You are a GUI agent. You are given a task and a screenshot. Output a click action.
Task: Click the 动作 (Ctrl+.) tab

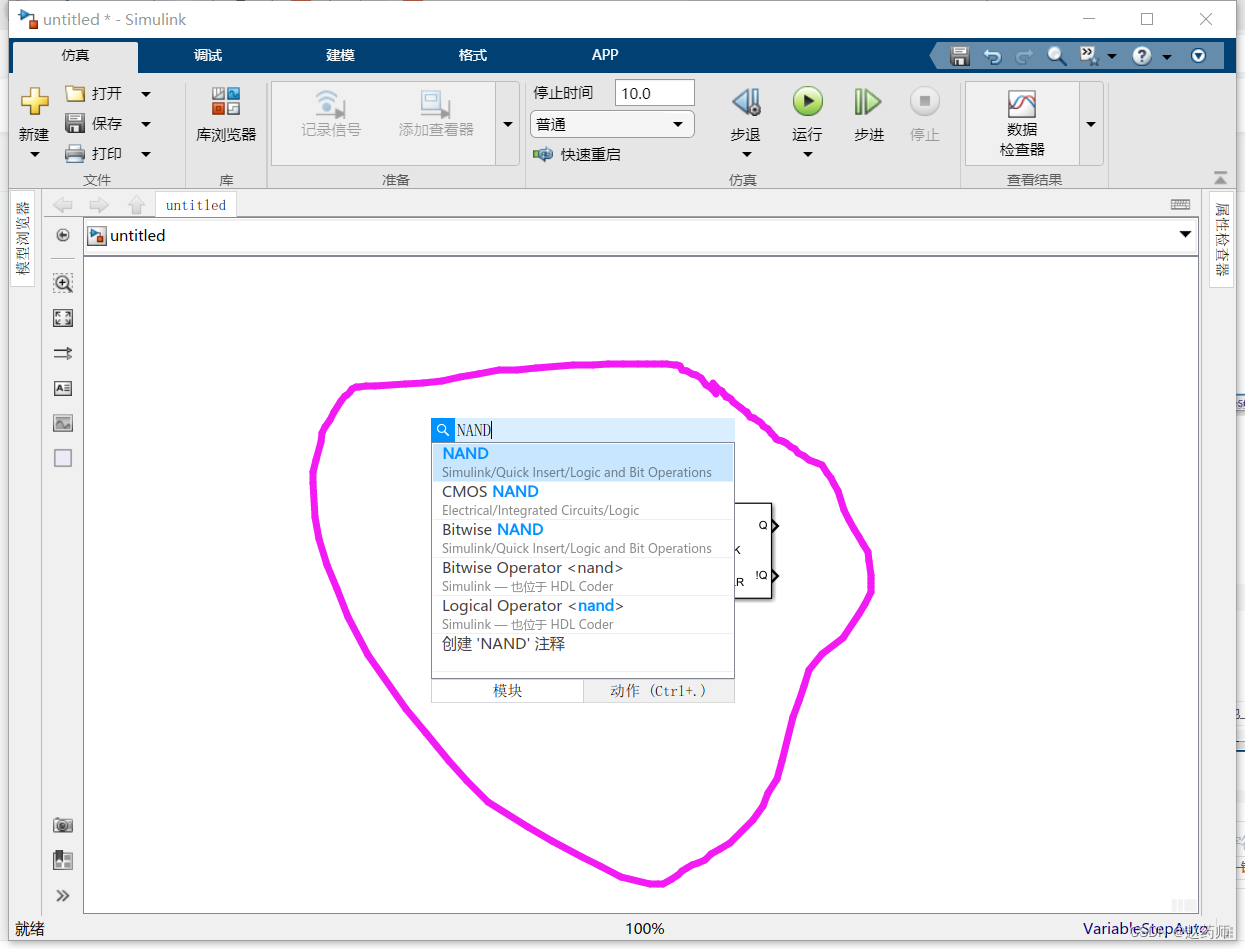[x=659, y=691]
